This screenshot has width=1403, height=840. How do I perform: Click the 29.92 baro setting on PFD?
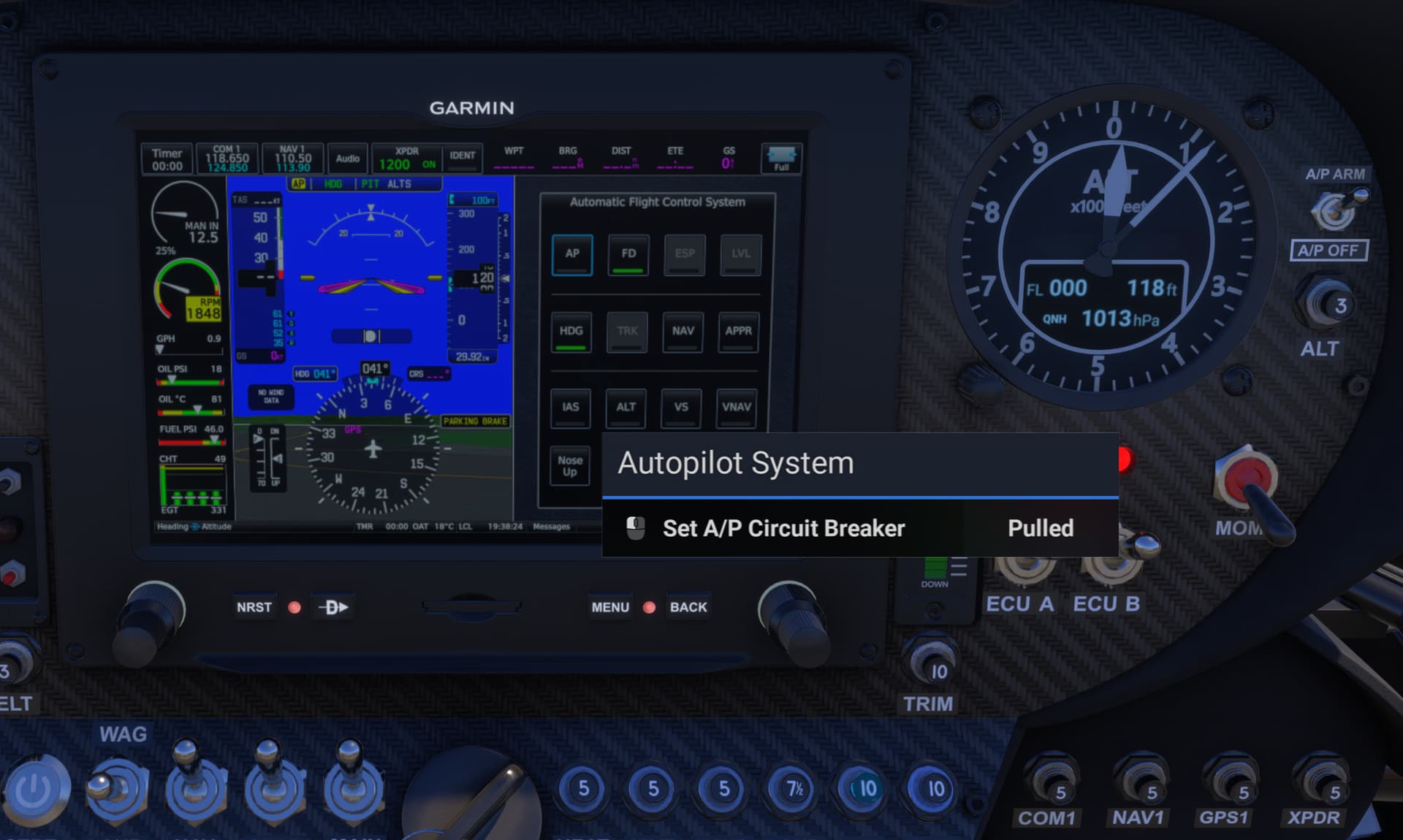pyautogui.click(x=473, y=356)
